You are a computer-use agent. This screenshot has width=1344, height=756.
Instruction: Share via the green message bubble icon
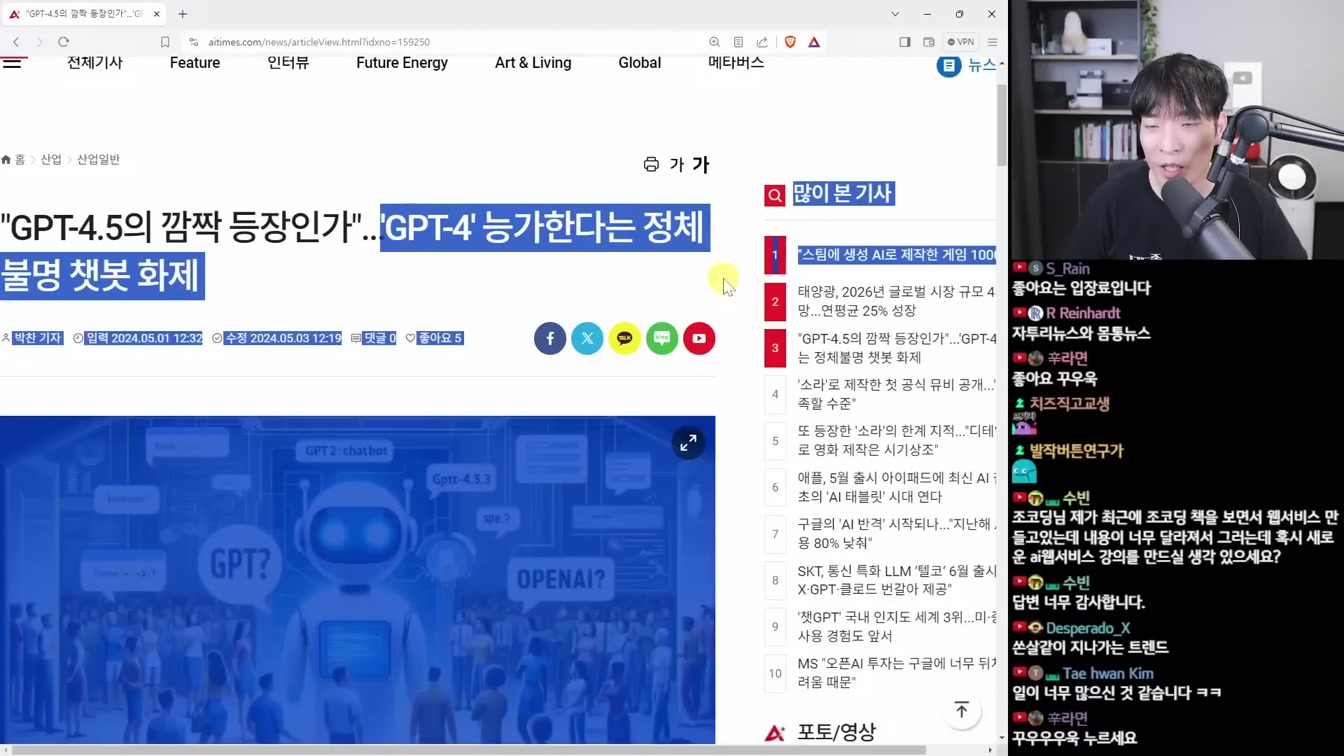662,338
